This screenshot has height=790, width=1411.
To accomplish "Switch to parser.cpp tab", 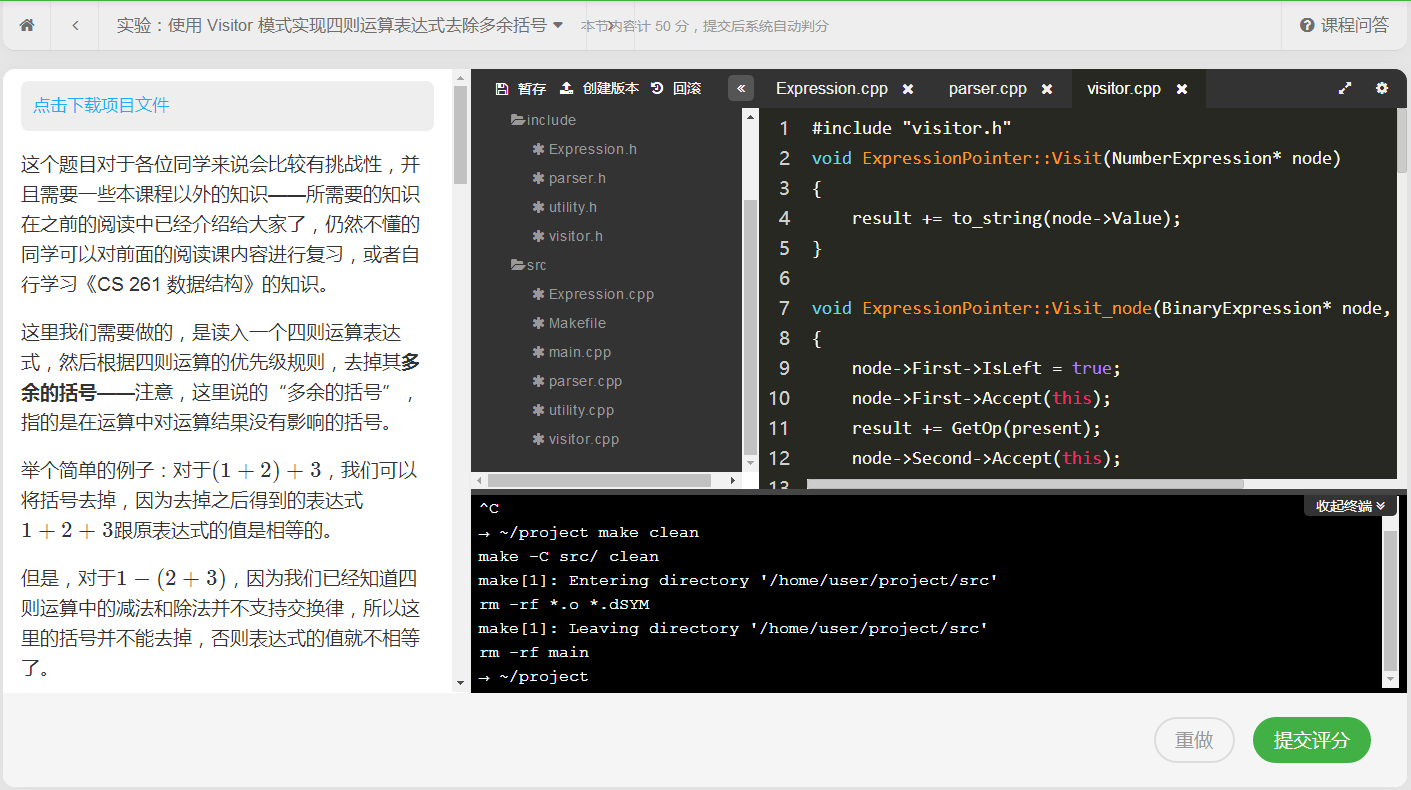I will [987, 88].
